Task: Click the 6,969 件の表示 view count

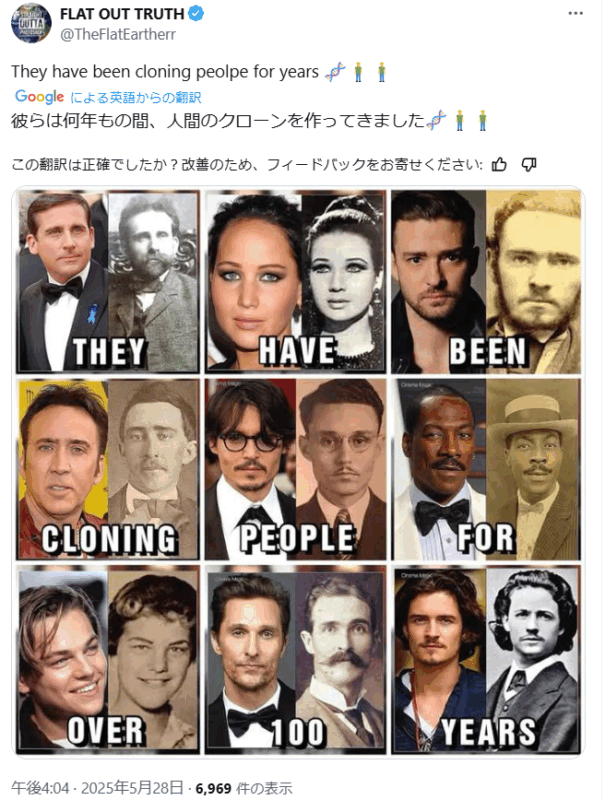Action: click(x=244, y=788)
